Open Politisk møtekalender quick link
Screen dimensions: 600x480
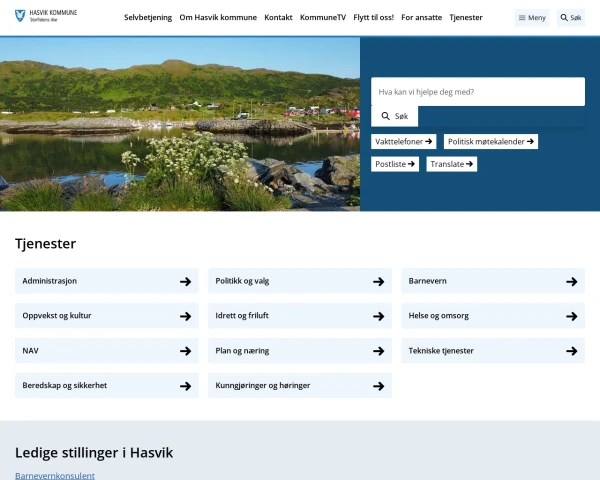[491, 142]
